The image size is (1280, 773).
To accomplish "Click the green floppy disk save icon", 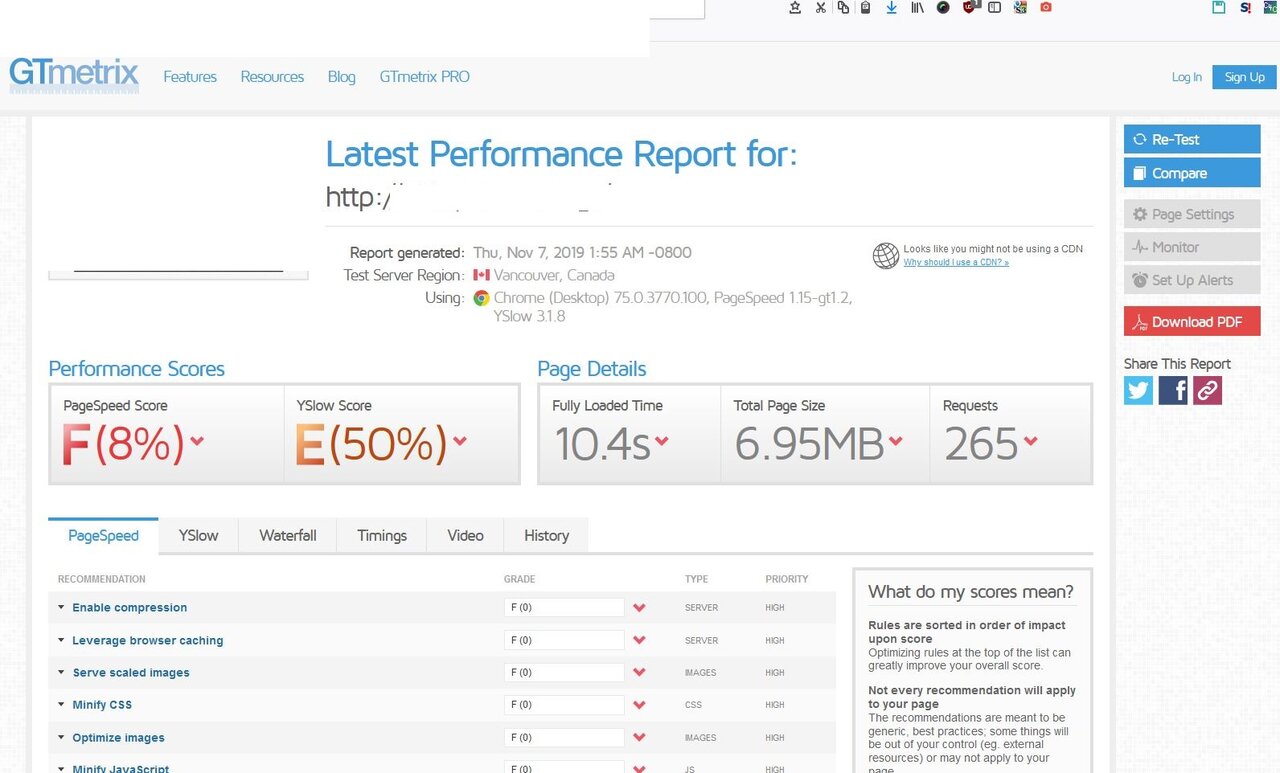I will [1219, 7].
